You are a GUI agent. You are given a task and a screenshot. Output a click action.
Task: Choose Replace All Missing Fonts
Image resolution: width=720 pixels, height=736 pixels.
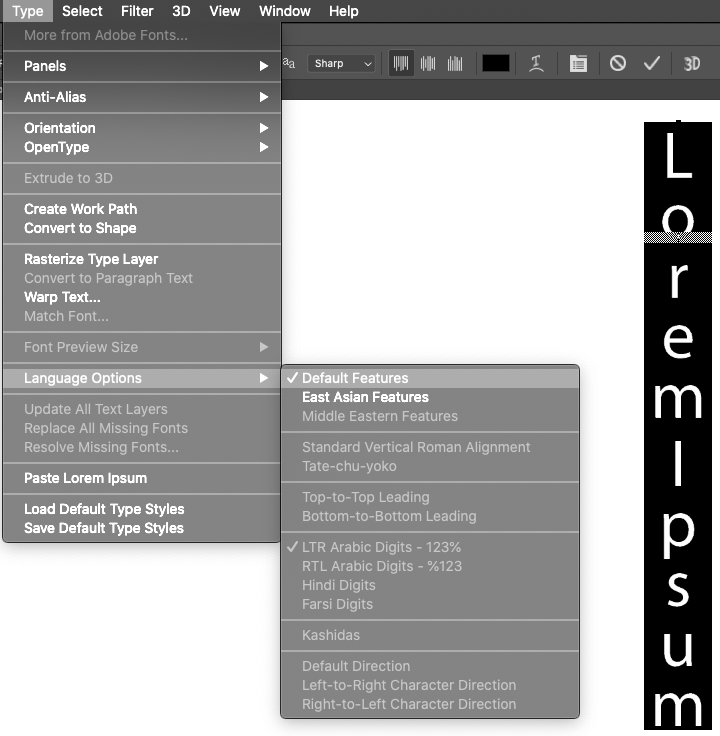point(142,428)
